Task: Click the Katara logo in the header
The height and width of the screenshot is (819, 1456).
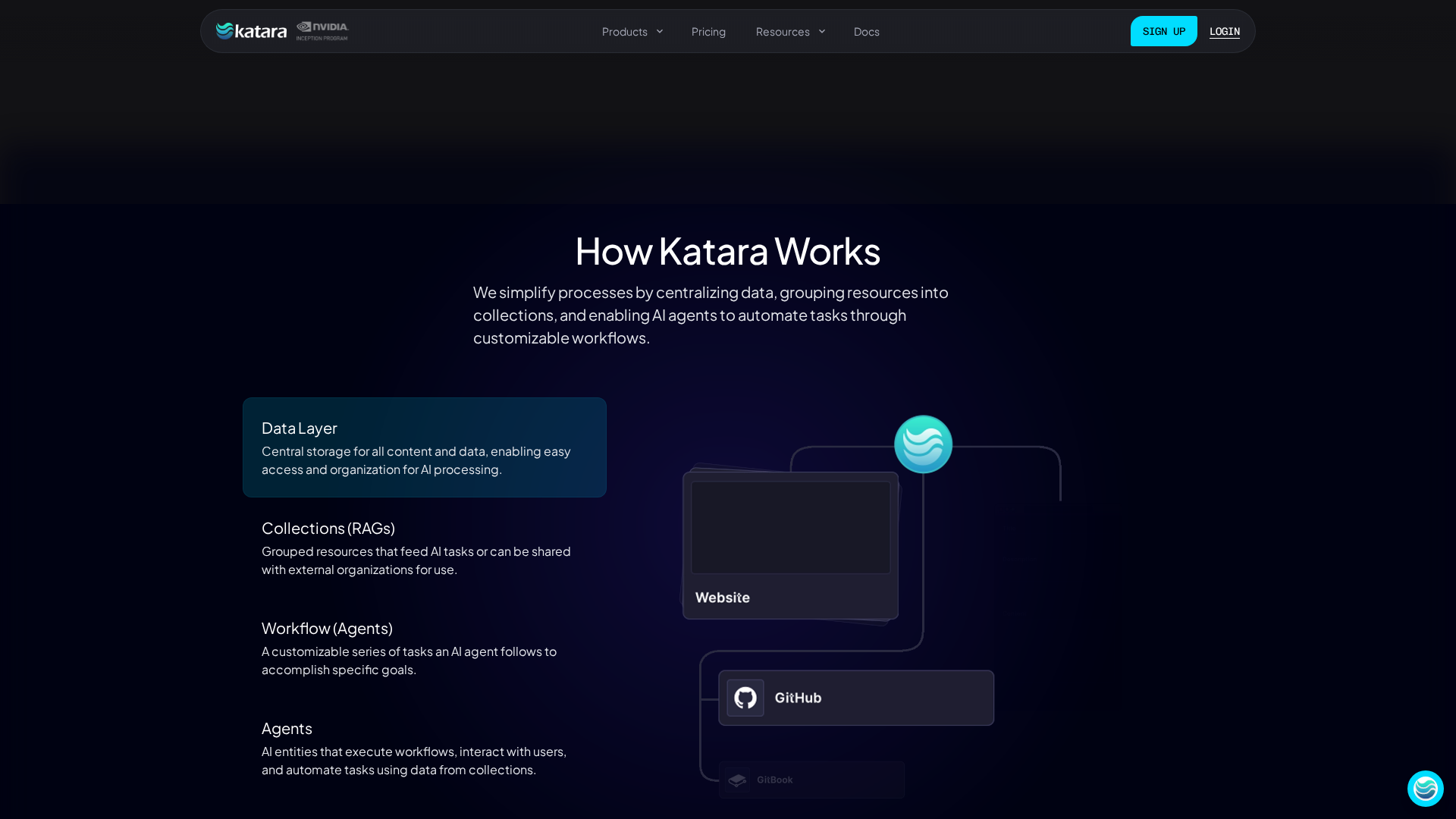Action: tap(250, 31)
